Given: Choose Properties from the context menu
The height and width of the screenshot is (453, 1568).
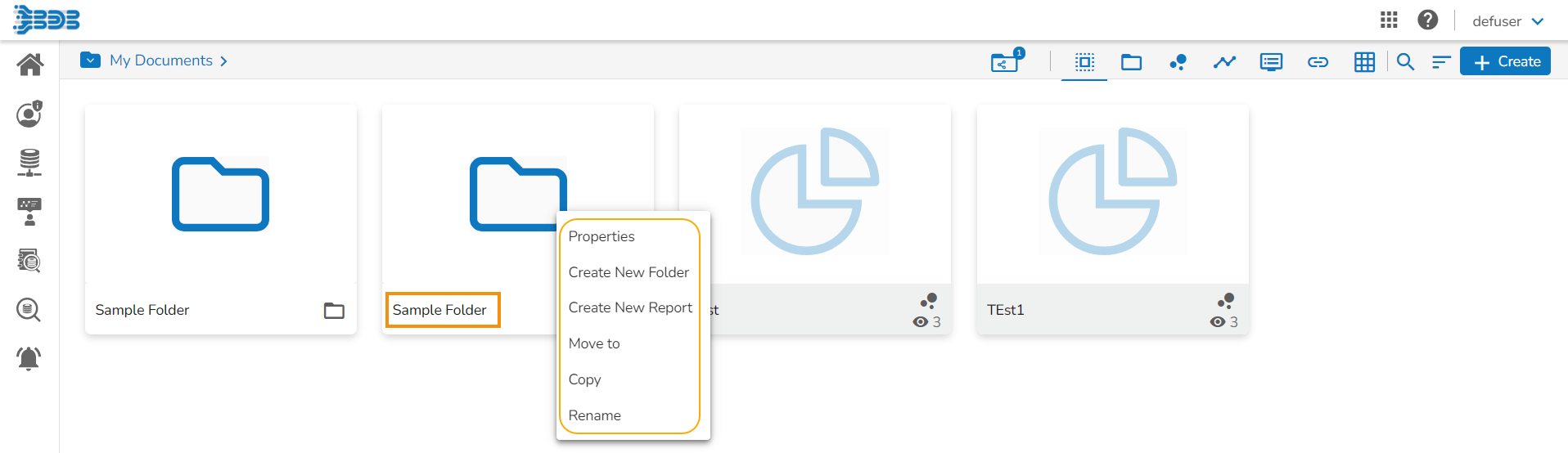Looking at the screenshot, I should [602, 236].
